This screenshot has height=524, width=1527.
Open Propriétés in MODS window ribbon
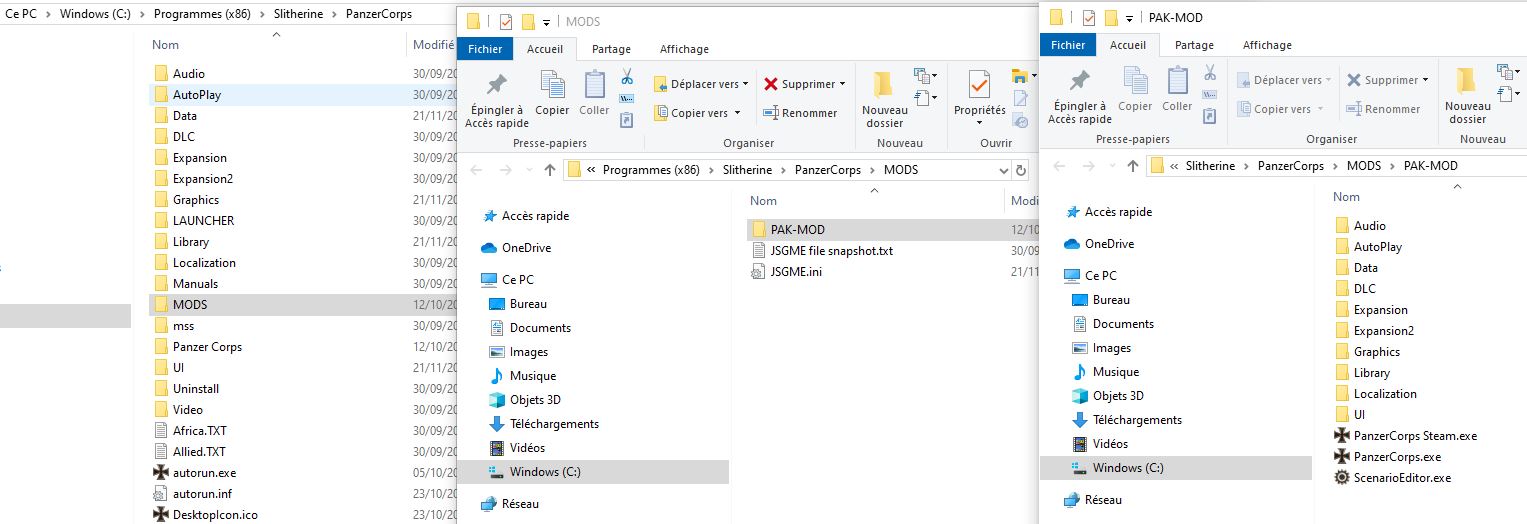(x=979, y=99)
